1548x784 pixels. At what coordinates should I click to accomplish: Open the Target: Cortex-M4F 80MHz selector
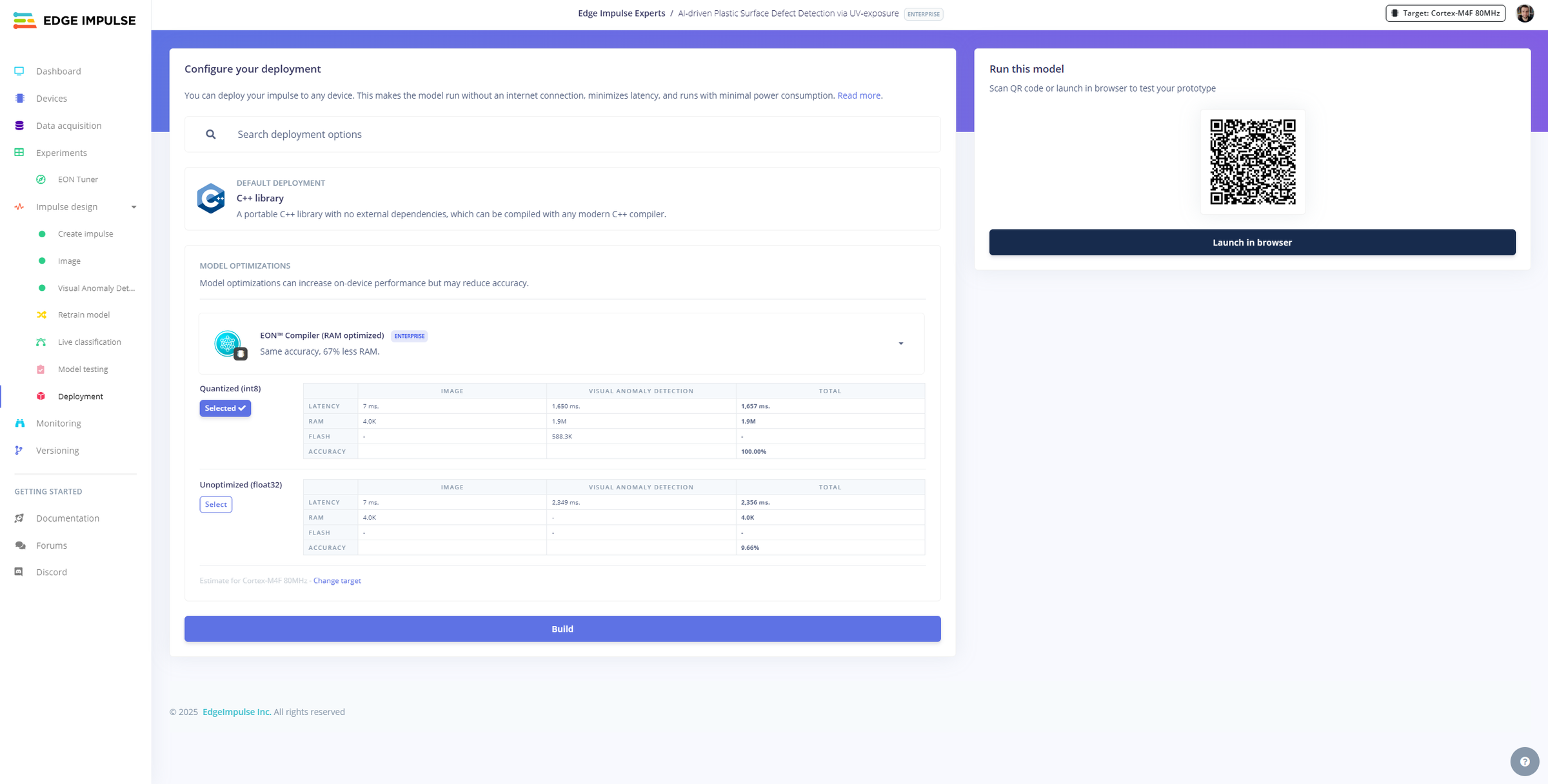(x=1445, y=13)
